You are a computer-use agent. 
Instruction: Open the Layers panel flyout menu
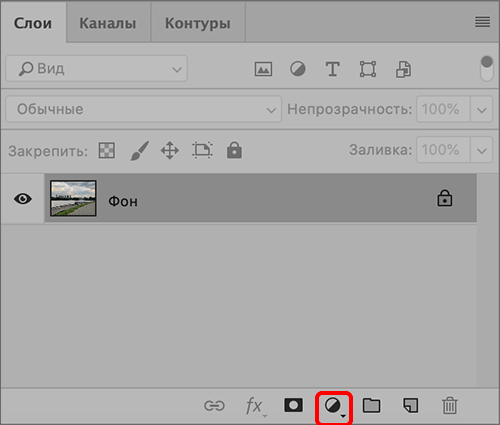pos(482,22)
